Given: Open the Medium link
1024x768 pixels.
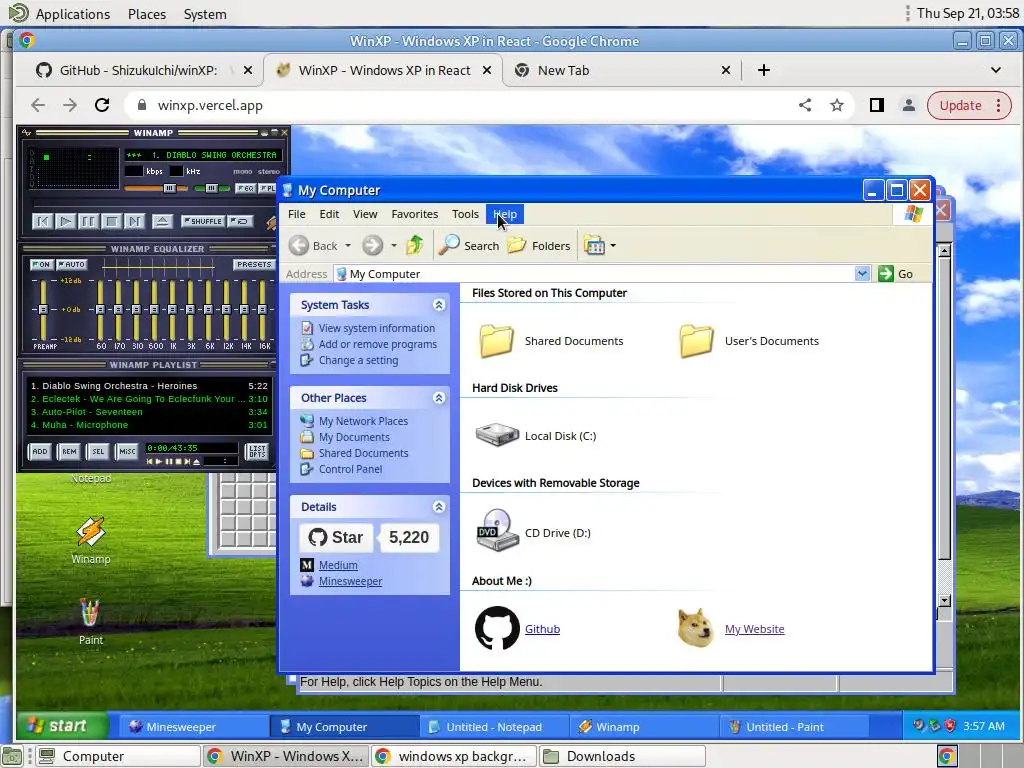Looking at the screenshot, I should 338,565.
